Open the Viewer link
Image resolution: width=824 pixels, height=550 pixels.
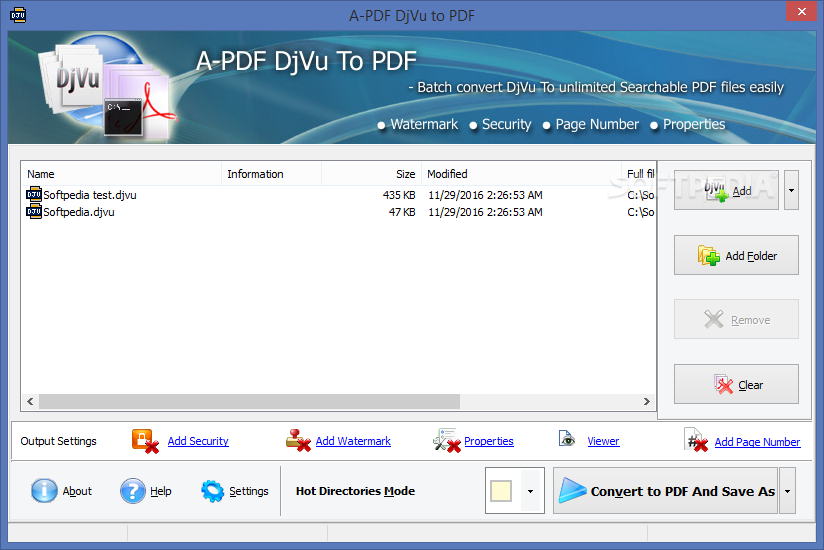(x=603, y=441)
